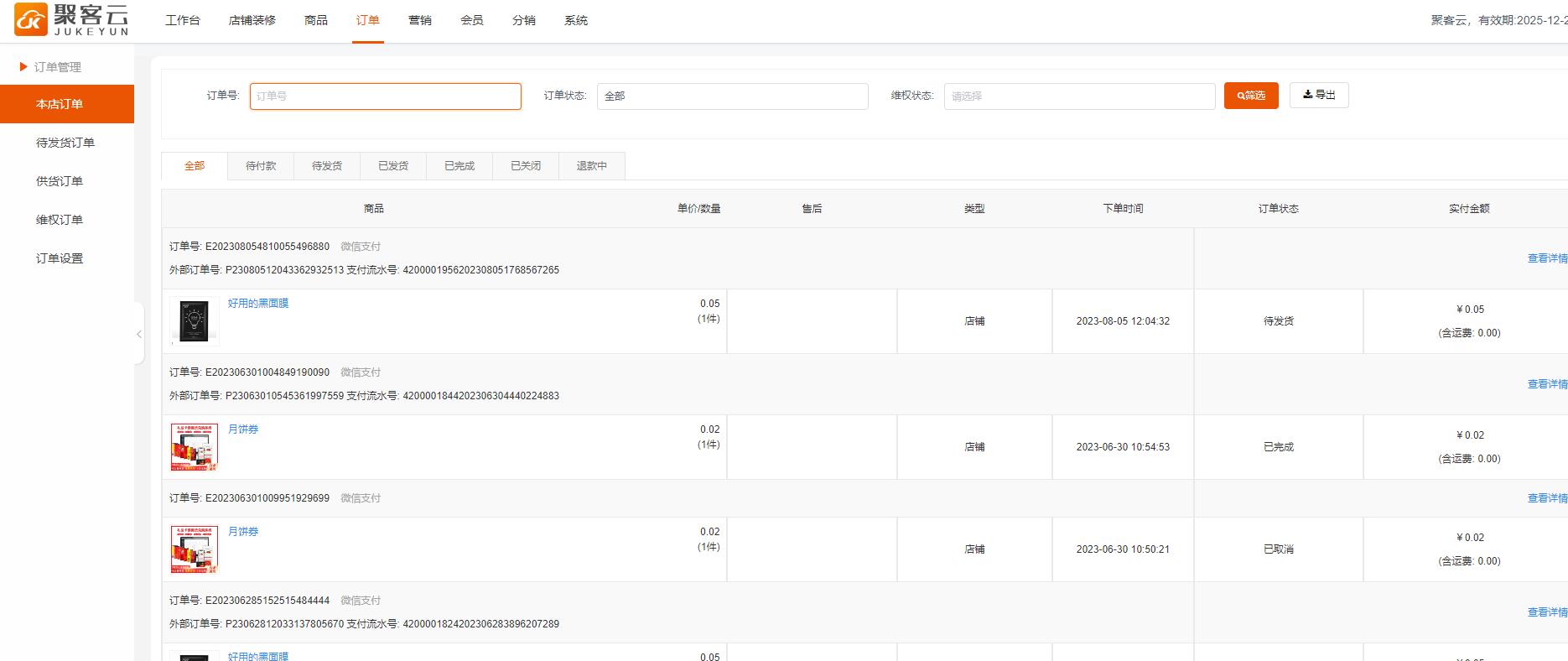Screen dimensions: 1568x661
Task: Open the 工作台 menu
Action: click(183, 20)
